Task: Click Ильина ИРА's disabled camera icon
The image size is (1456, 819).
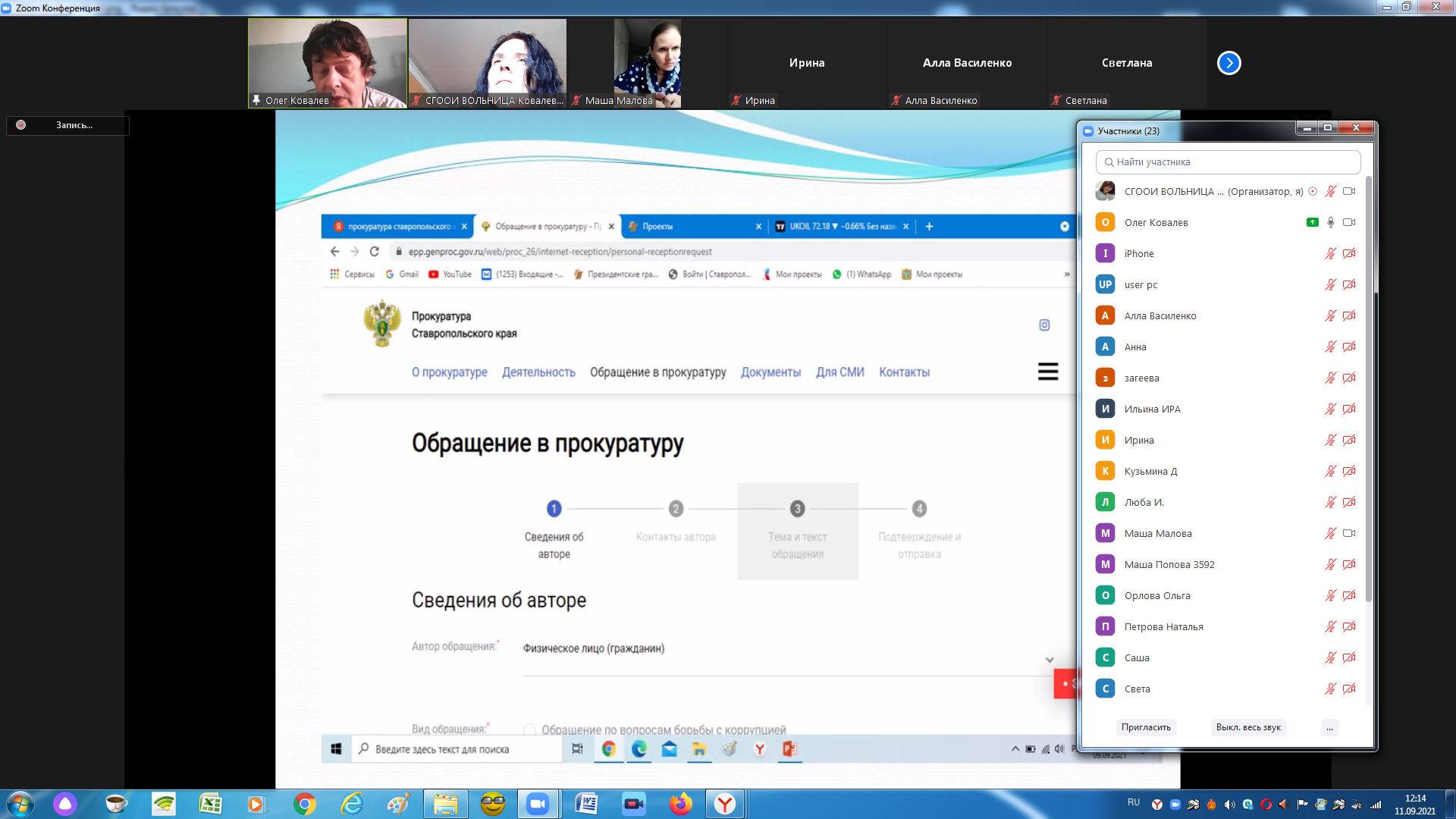Action: click(1349, 409)
